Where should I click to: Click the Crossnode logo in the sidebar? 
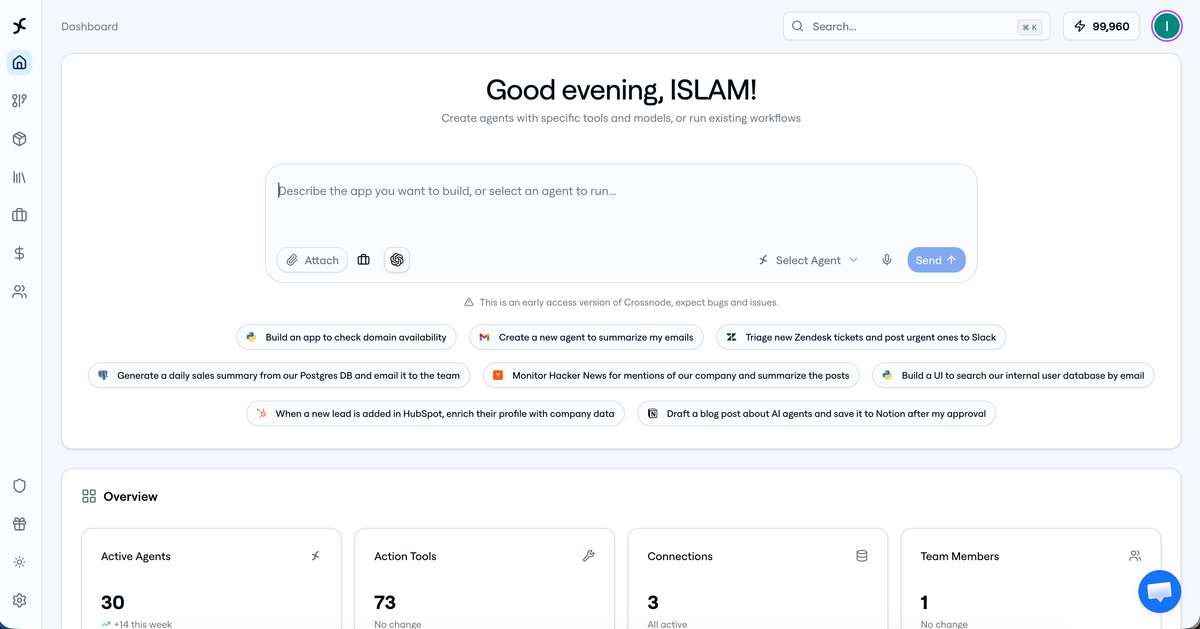(x=19, y=26)
